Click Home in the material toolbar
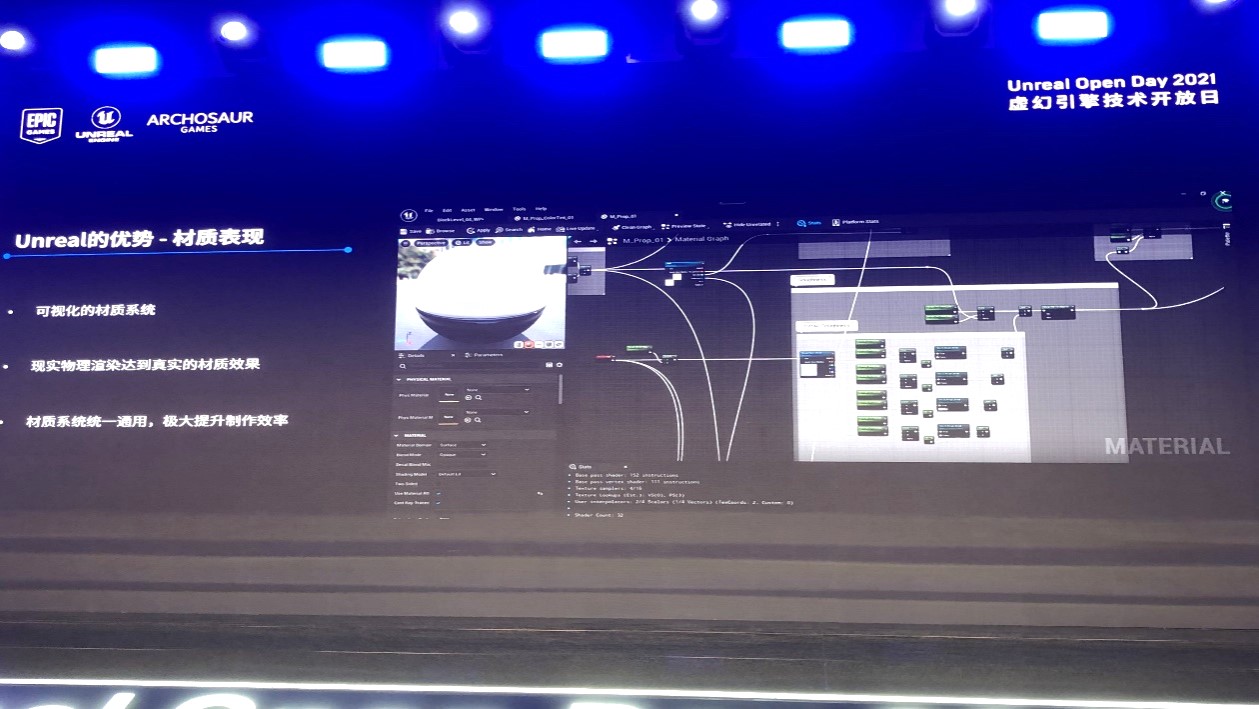 point(539,229)
